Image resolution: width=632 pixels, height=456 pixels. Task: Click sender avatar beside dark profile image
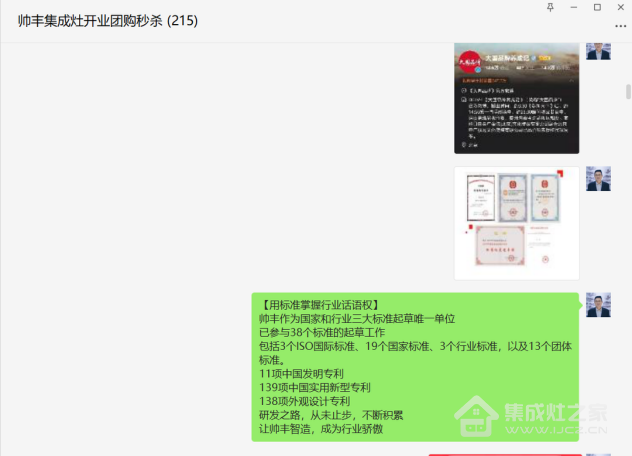pyautogui.click(x=598, y=51)
